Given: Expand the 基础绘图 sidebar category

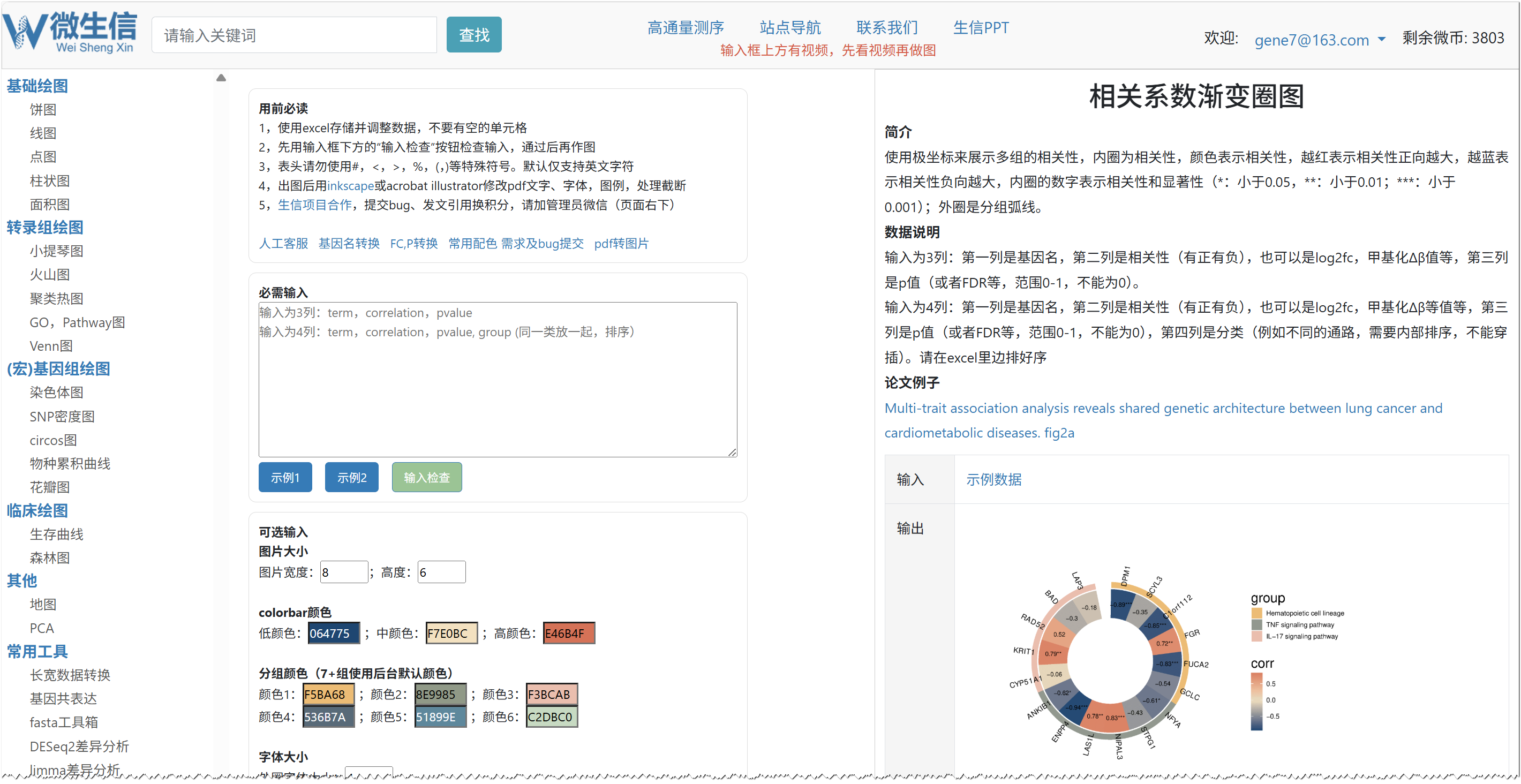Looking at the screenshot, I should click(x=36, y=86).
